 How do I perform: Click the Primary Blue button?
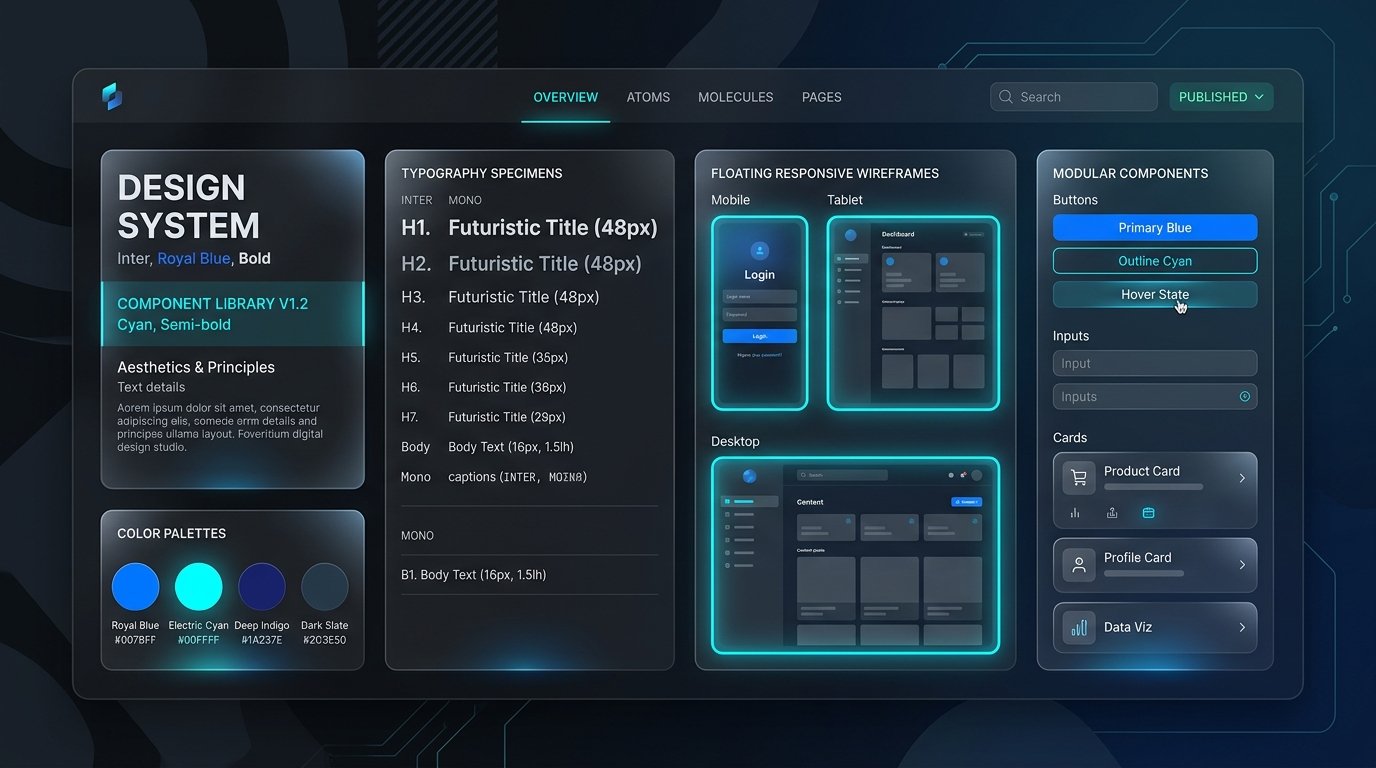(1155, 228)
